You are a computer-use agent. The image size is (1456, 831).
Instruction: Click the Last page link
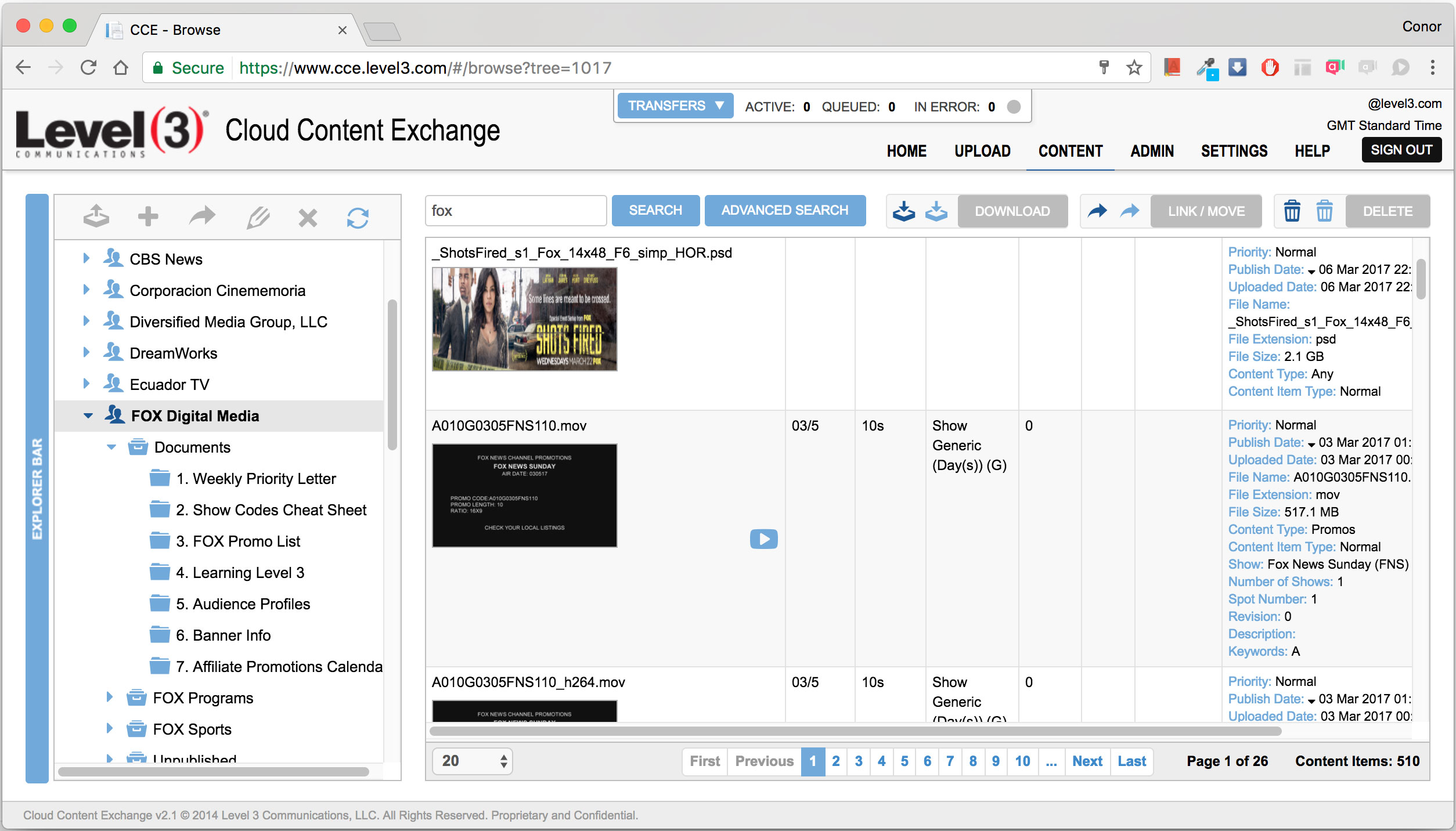(x=1132, y=761)
